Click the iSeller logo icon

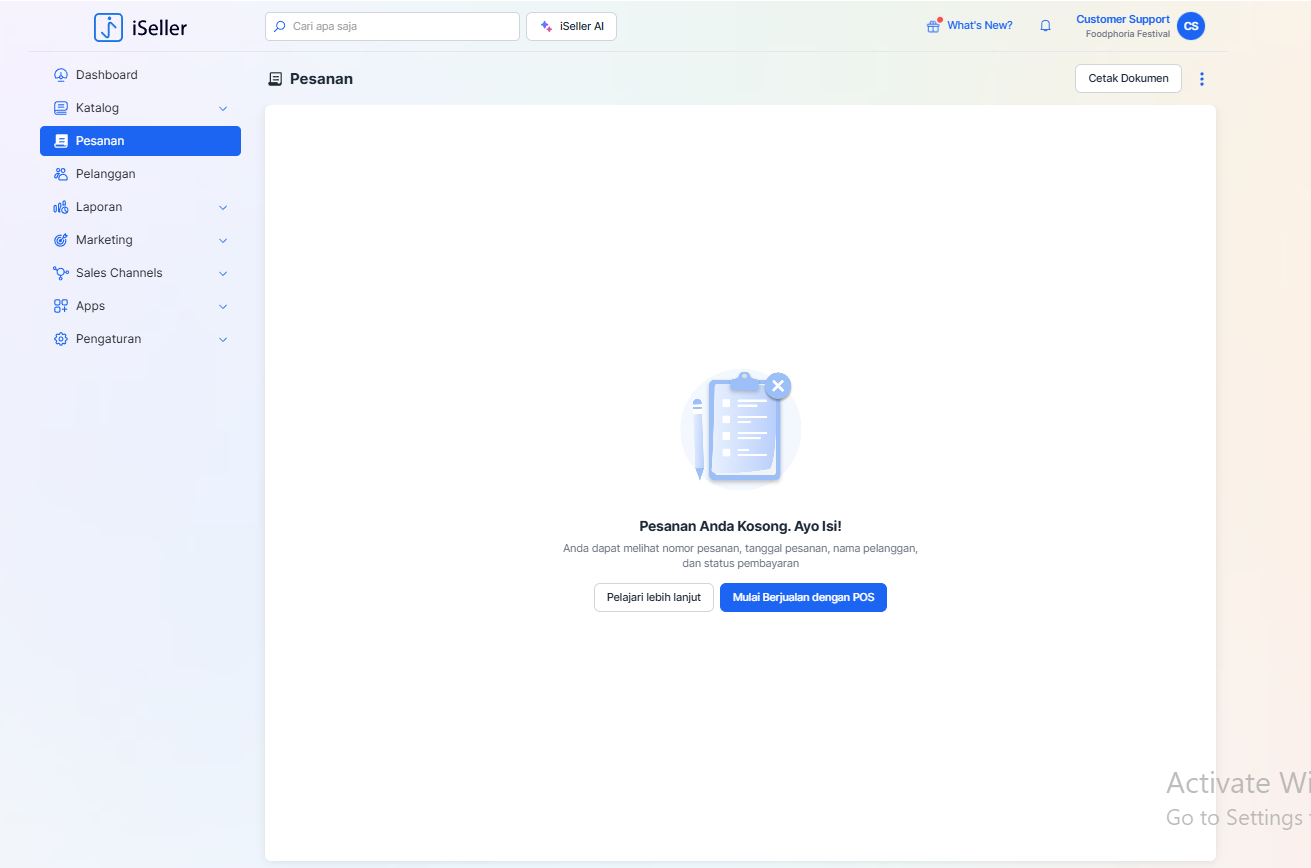tap(108, 27)
